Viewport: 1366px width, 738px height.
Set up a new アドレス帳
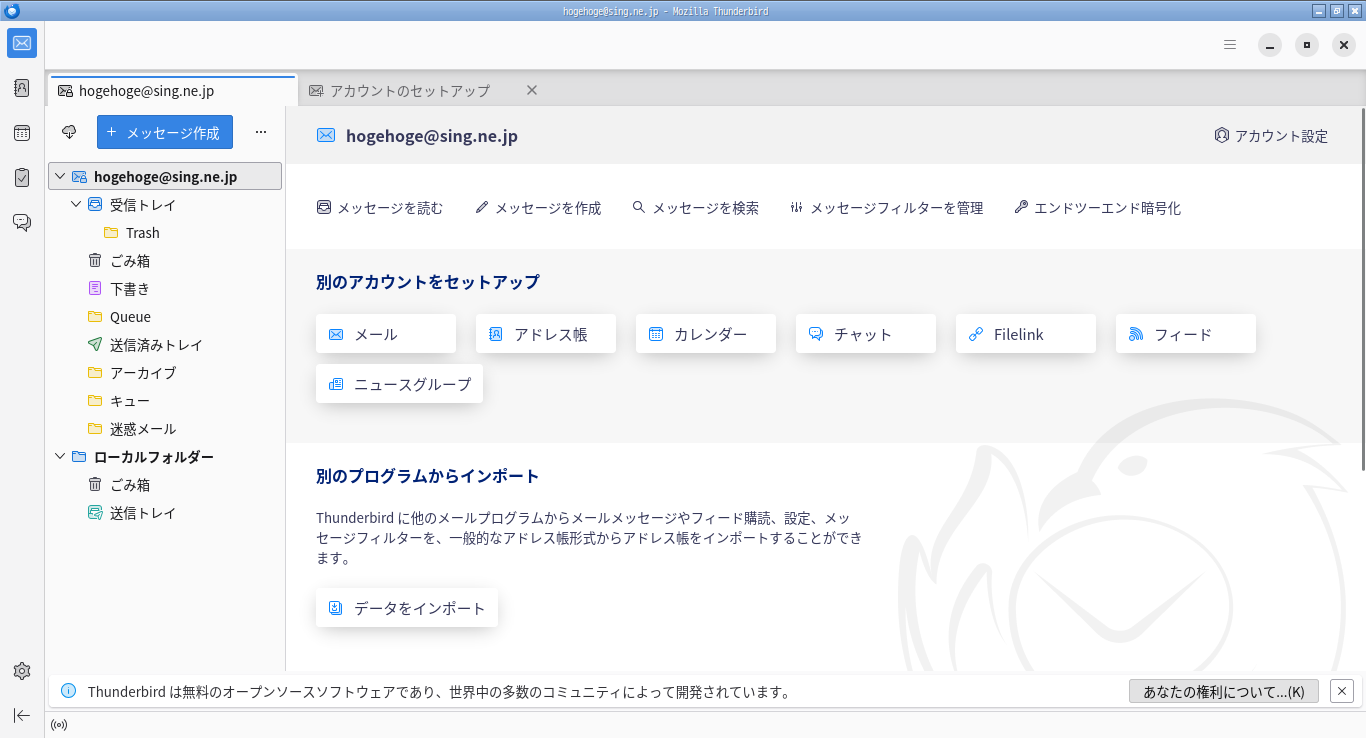coord(546,334)
